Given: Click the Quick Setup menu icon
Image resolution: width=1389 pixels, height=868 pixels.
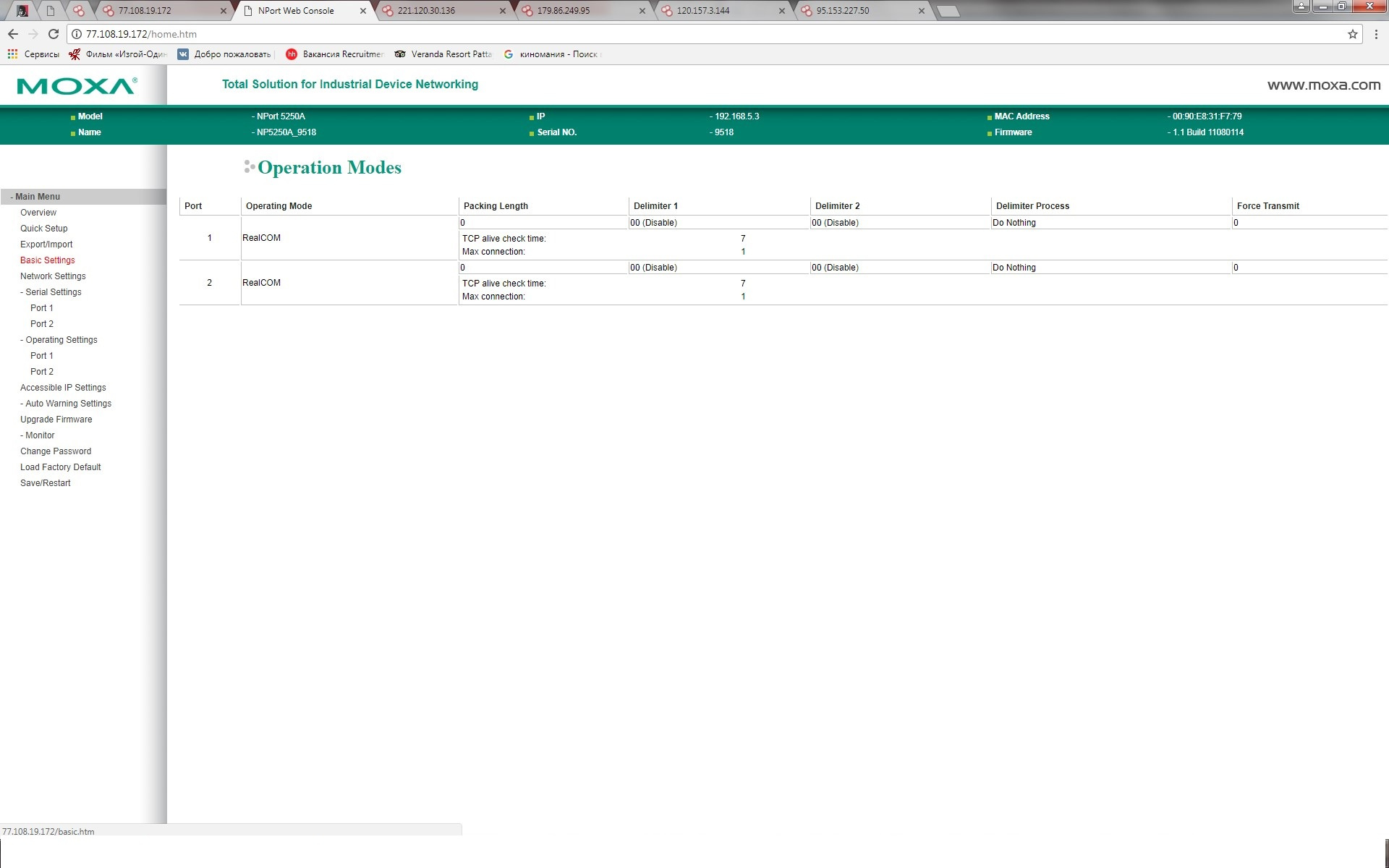Looking at the screenshot, I should coord(45,228).
